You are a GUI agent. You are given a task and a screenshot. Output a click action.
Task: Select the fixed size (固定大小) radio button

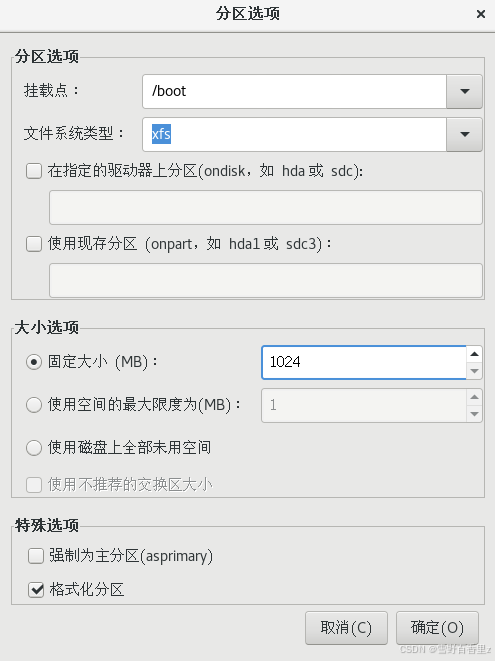tap(34, 362)
